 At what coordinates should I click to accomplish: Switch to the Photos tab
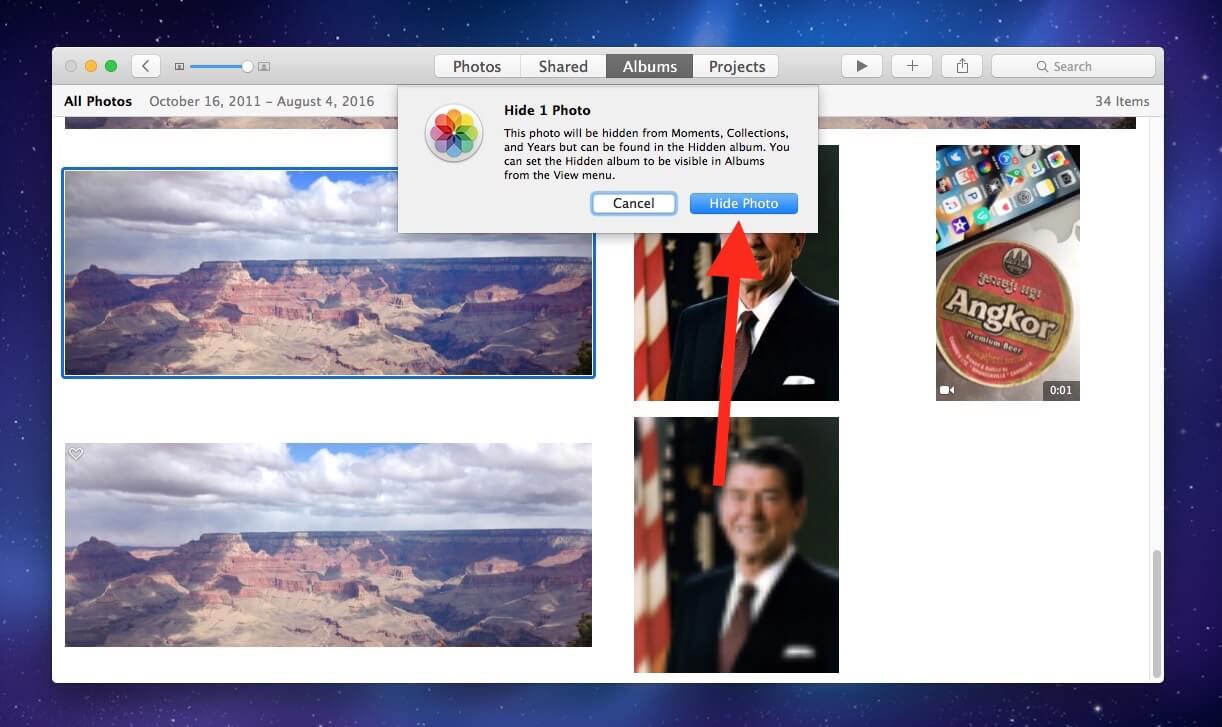coord(477,66)
